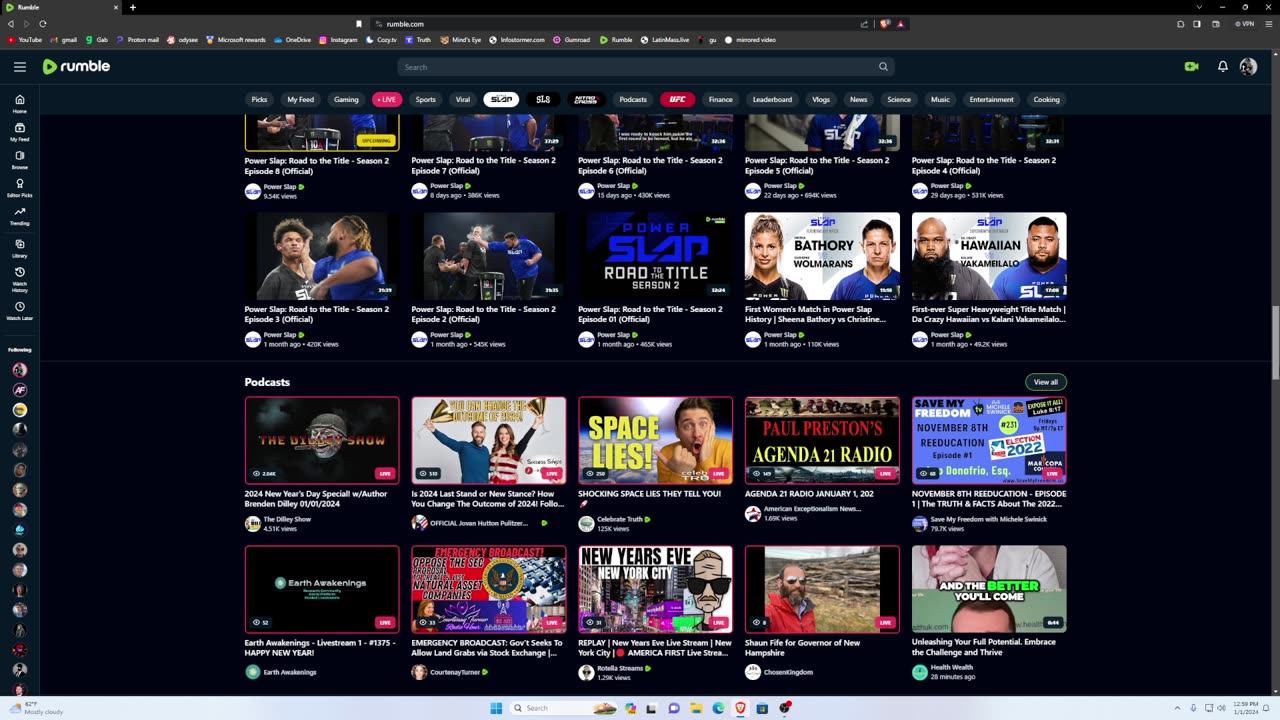The width and height of the screenshot is (1280, 720).
Task: Click the share icon in address bar
Action: coord(864,24)
